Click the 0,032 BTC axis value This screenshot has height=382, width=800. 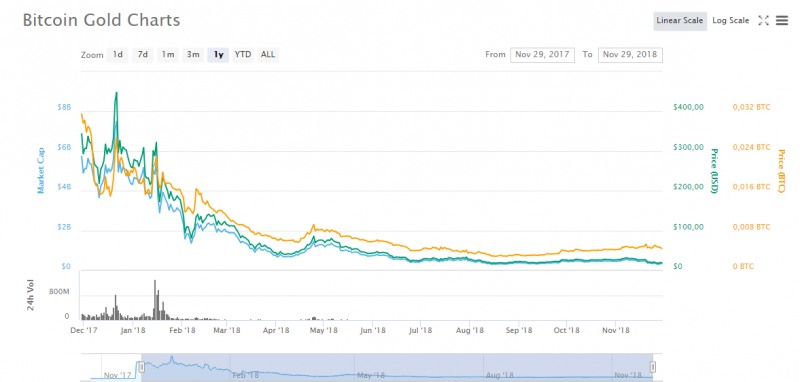751,107
